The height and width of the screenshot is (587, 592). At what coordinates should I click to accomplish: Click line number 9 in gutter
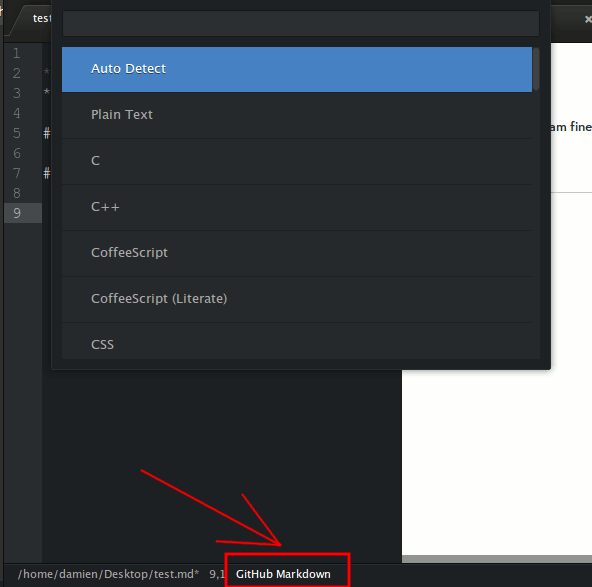[x=17, y=213]
